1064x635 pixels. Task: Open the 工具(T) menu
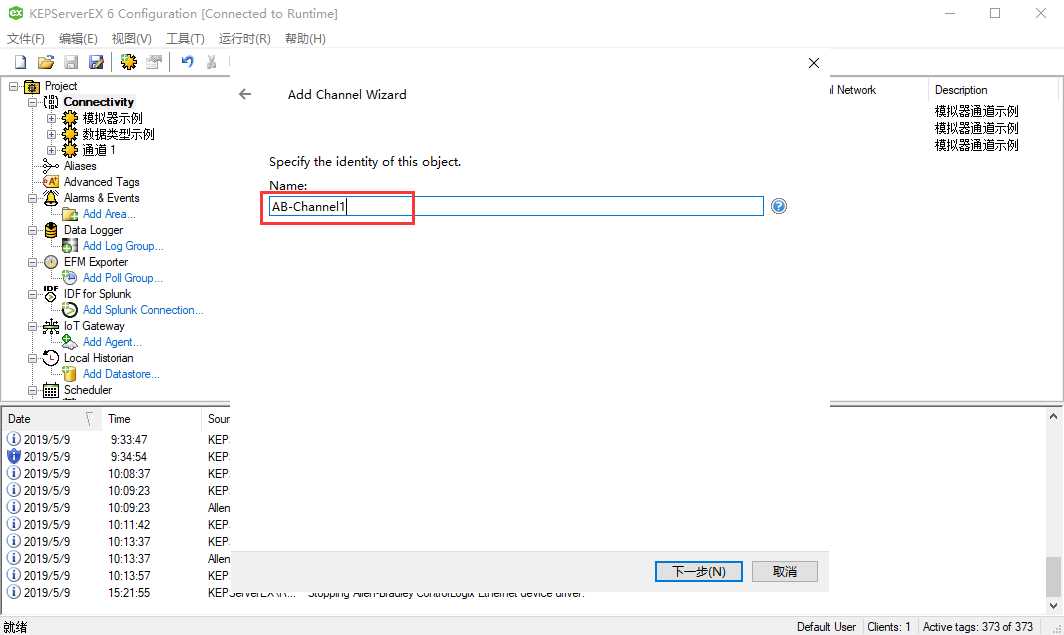185,39
